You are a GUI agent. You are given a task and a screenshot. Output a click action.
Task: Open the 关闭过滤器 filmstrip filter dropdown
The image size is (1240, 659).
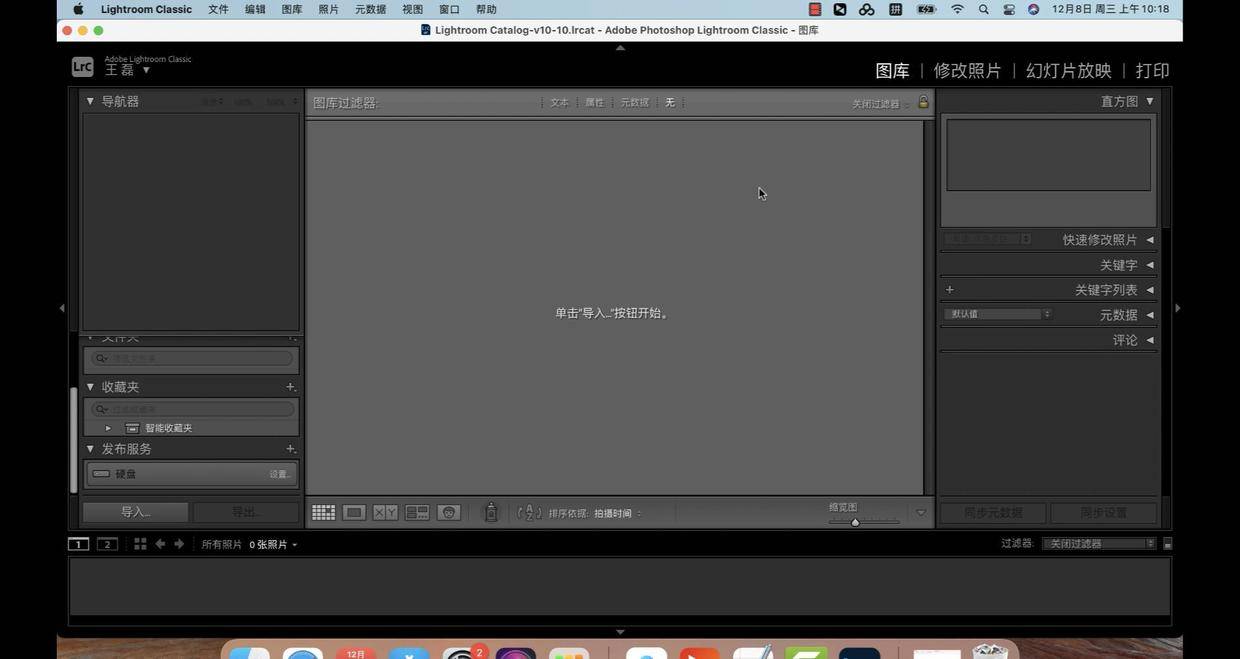[x=1098, y=544]
